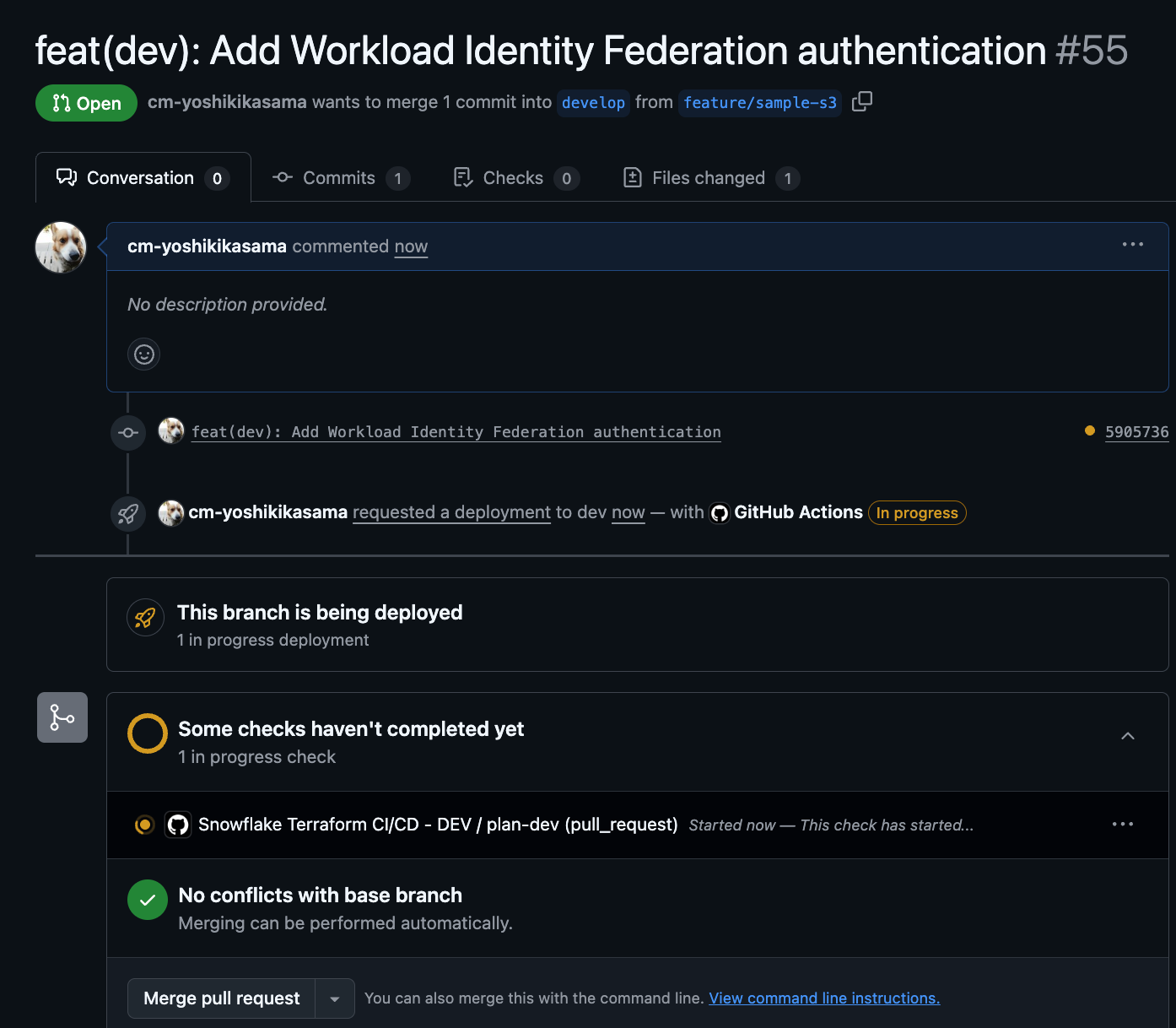Screen dimensions: 1176x1028
Task: Open the Files changed tab
Action: (710, 178)
